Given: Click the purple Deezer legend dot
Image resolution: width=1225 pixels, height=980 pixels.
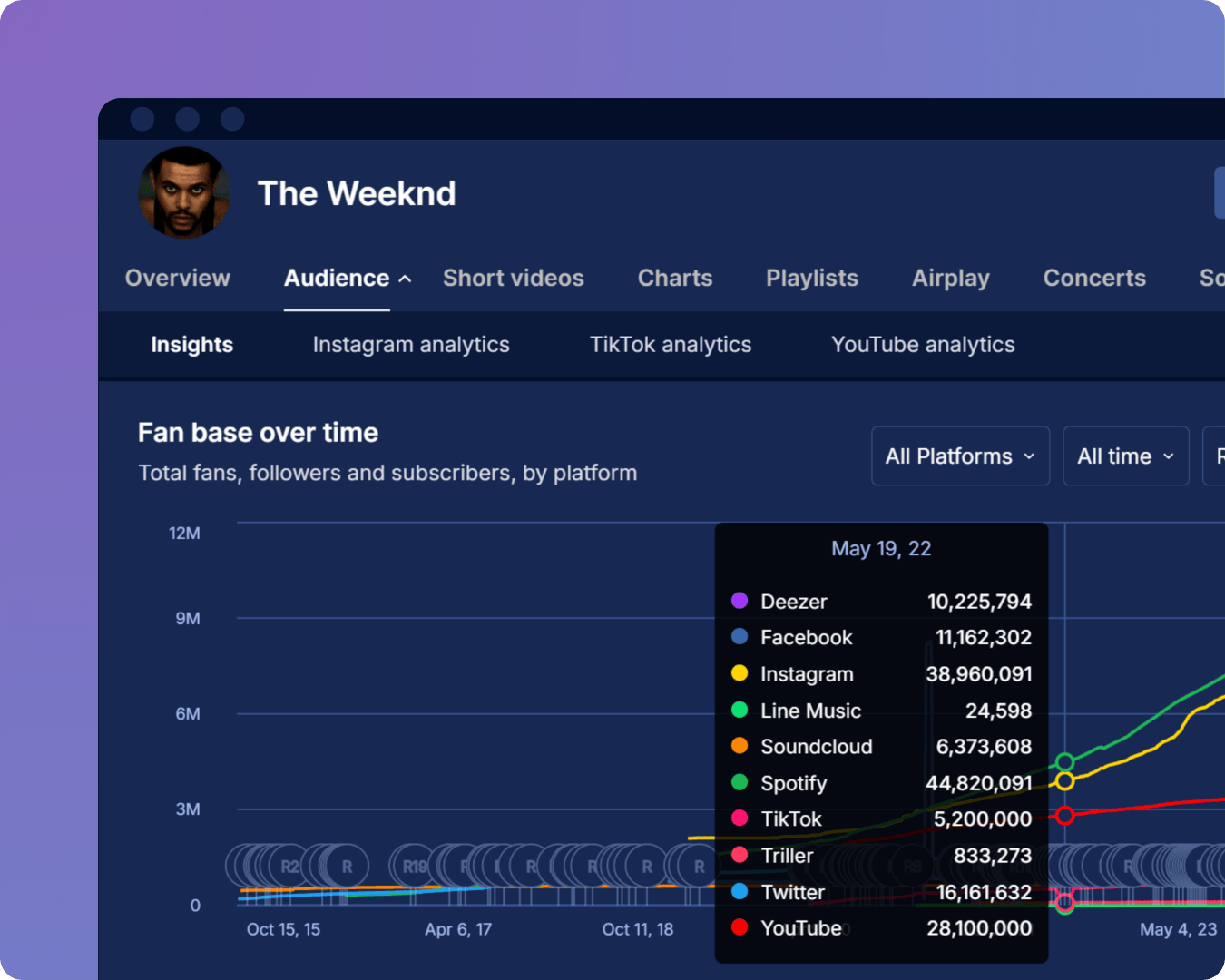Looking at the screenshot, I should [740, 601].
